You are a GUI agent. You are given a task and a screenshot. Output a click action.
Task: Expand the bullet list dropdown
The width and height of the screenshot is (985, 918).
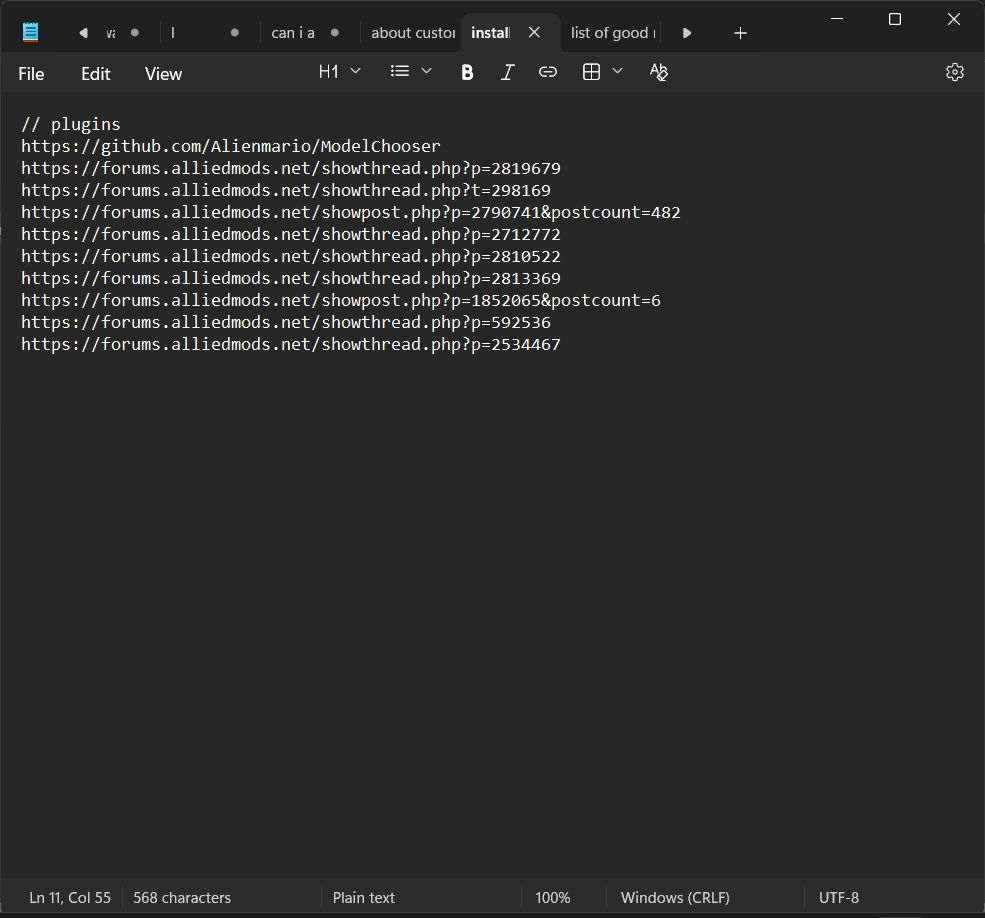(x=411, y=72)
